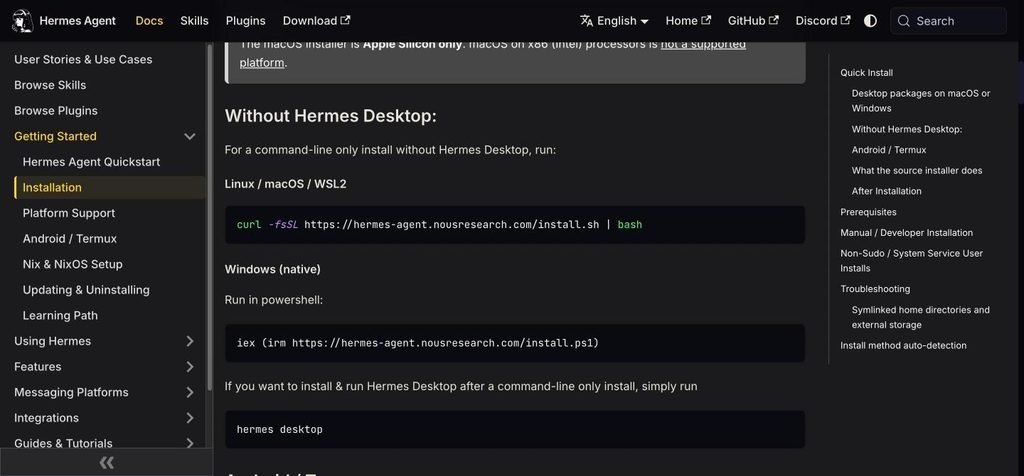This screenshot has height=476, width=1024.
Task: Click external link icon beside Discord
Action: tap(846, 20)
